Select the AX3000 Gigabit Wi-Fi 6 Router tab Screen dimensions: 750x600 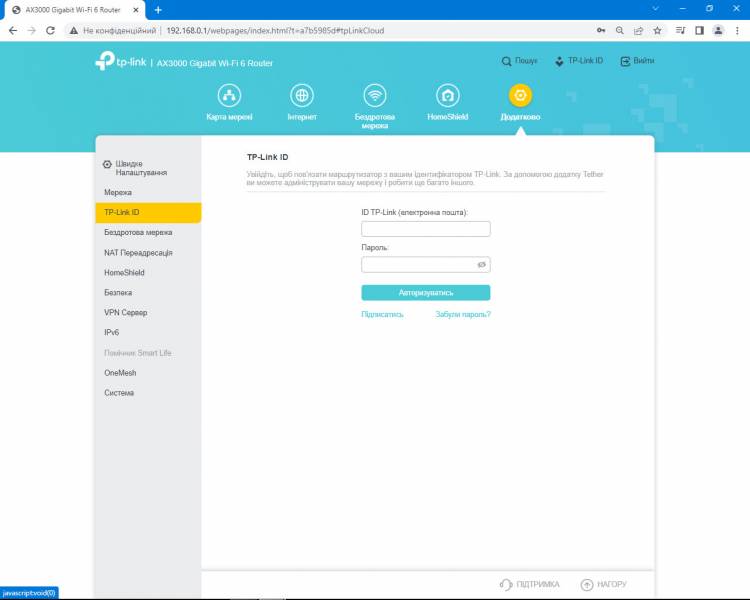coord(73,10)
